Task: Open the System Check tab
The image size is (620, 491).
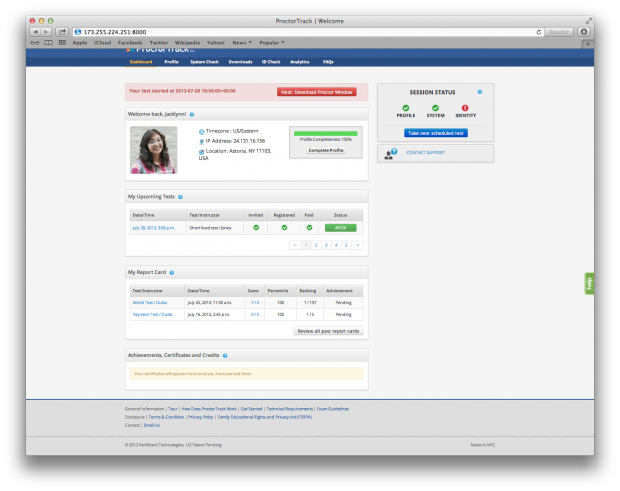Action: click(x=207, y=62)
